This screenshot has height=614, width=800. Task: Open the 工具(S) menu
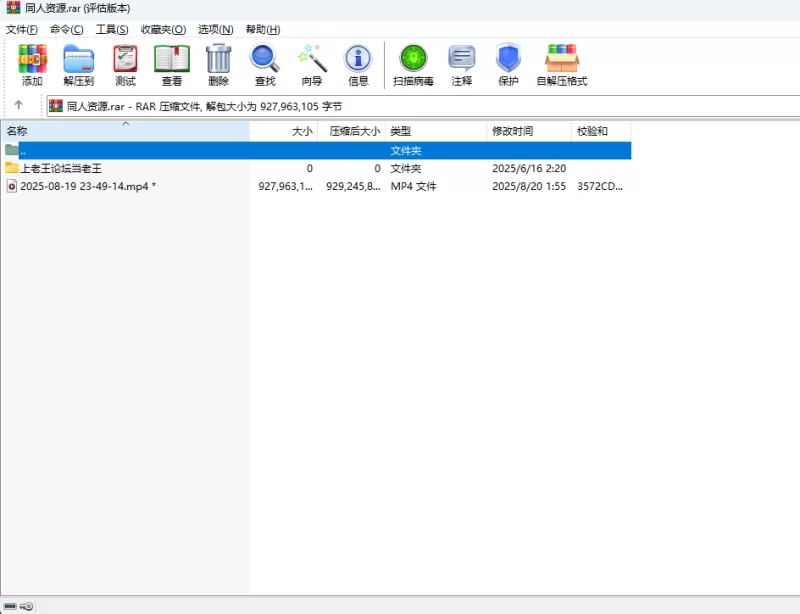tap(112, 30)
